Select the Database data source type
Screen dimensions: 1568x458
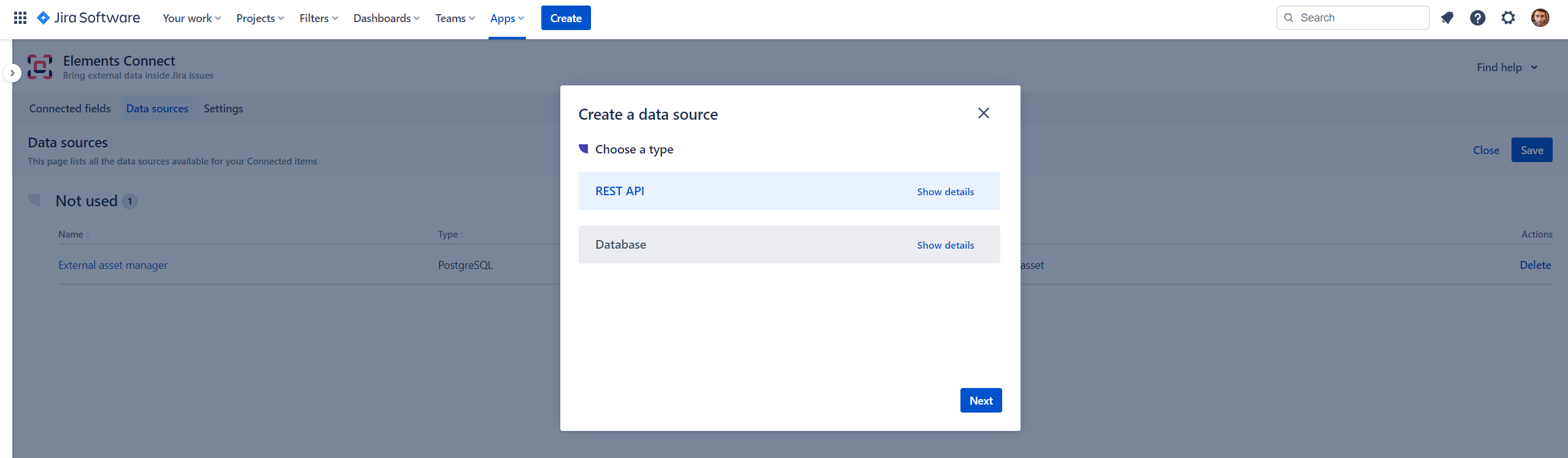pyautogui.click(x=620, y=244)
